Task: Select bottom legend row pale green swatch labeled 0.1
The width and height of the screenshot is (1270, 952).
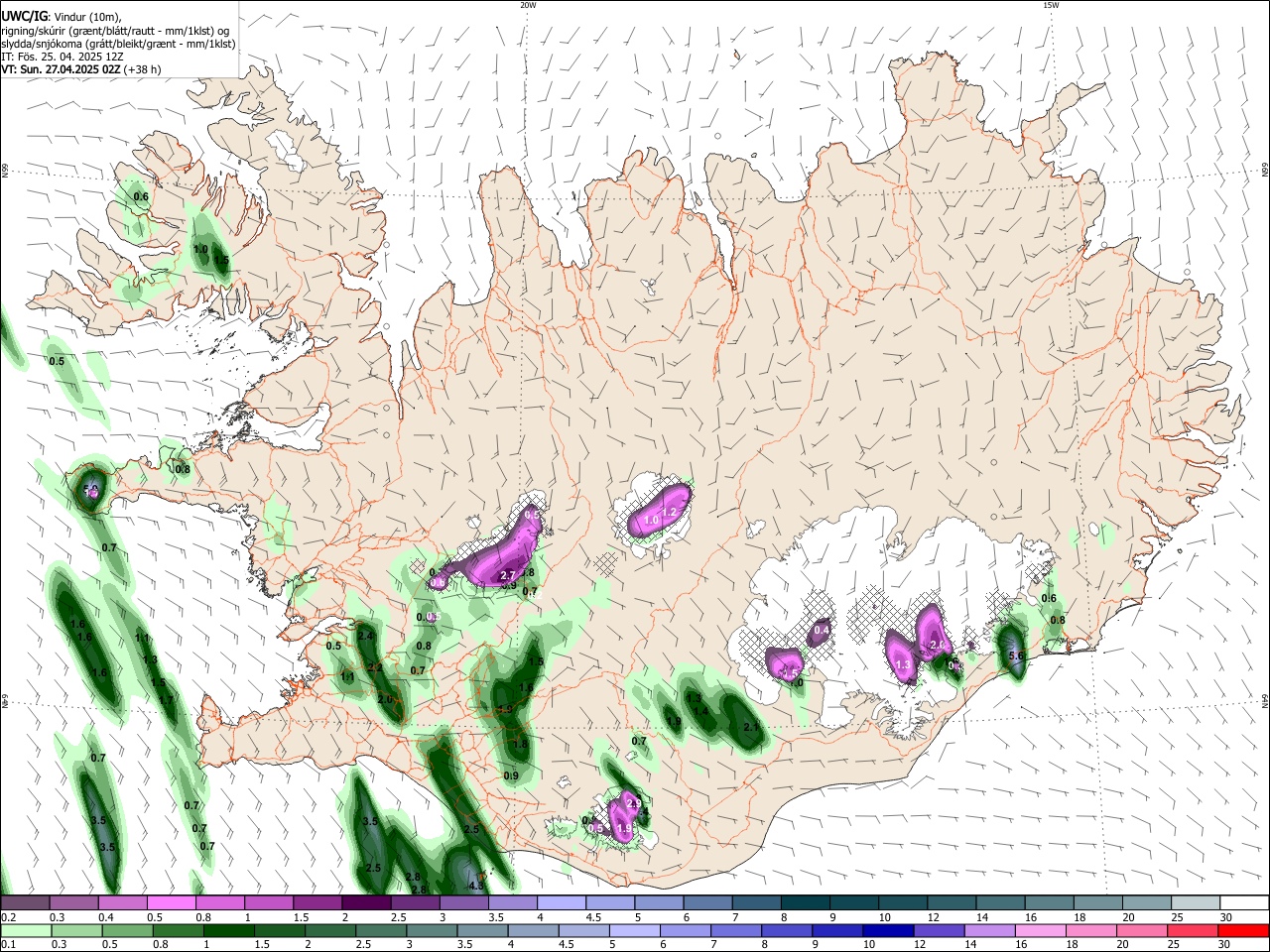Action: coord(25,931)
